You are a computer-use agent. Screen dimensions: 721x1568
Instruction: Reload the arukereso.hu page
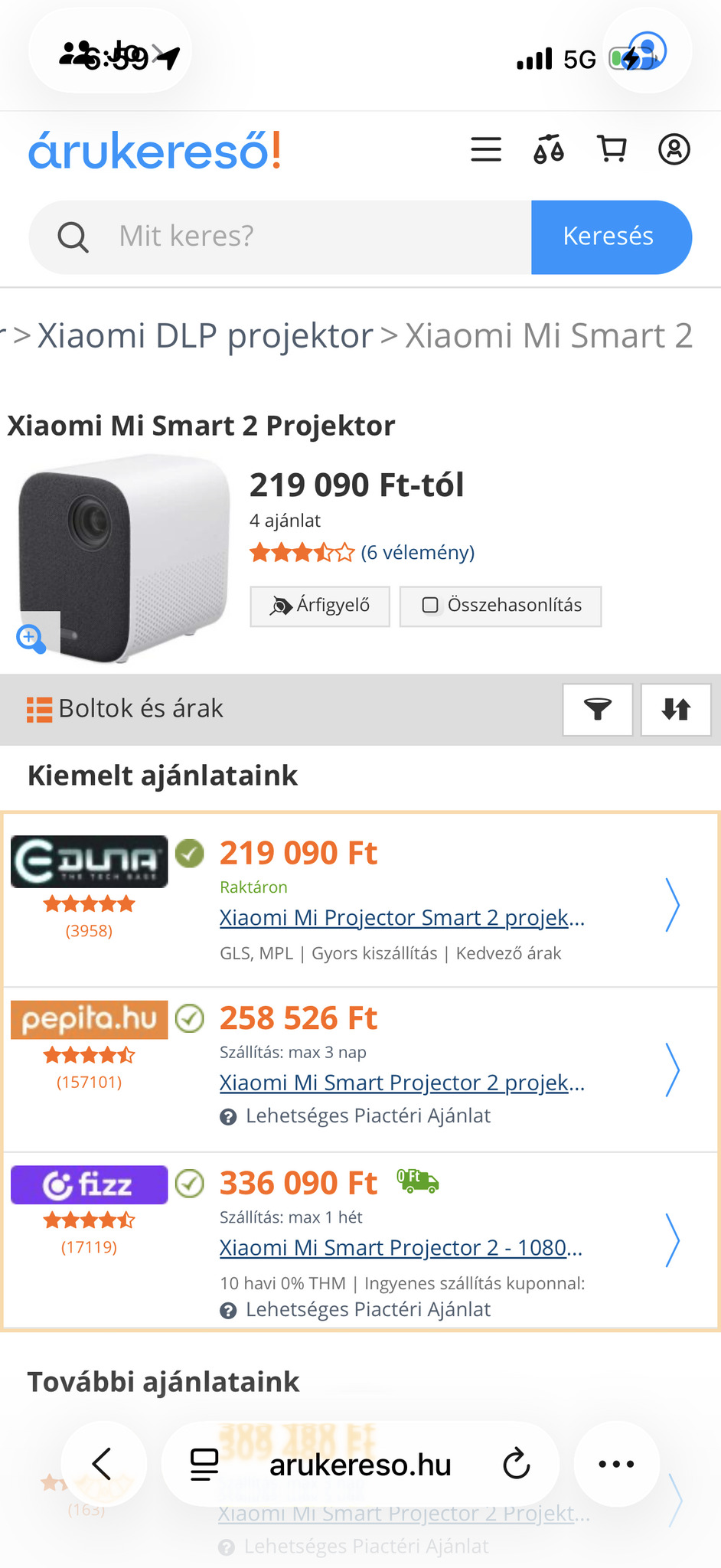pyautogui.click(x=517, y=1465)
